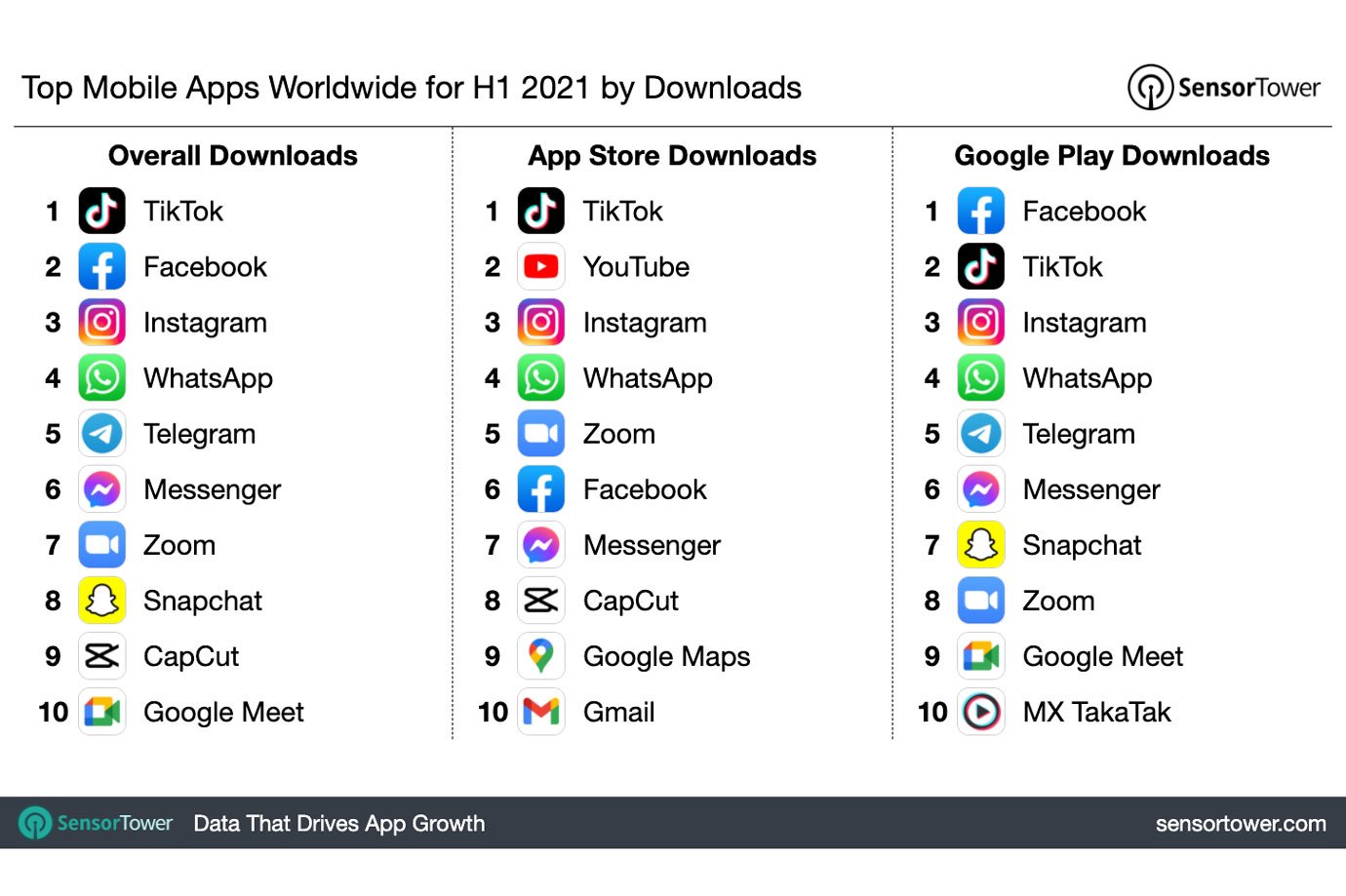Screen dimensions: 1346x896
Task: Click WhatsApp icon in Google Play Downloads
Action: (981, 378)
